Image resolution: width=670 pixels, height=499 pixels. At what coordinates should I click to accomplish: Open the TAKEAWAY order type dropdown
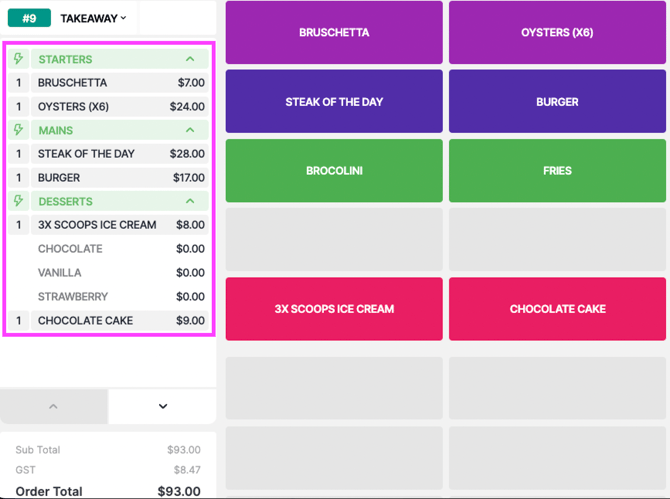click(93, 18)
